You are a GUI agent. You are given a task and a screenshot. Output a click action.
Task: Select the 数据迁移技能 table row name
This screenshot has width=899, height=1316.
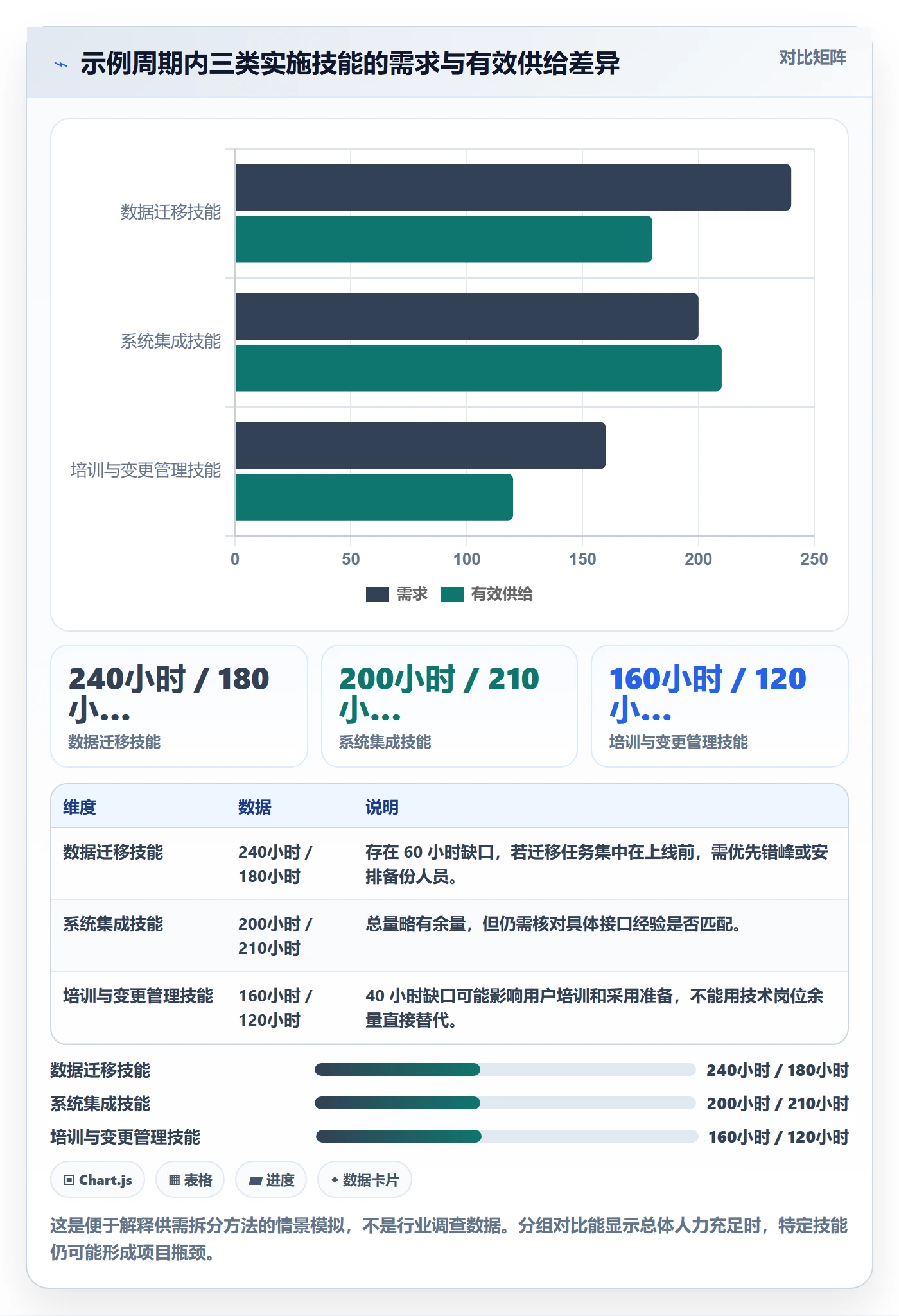coord(113,852)
